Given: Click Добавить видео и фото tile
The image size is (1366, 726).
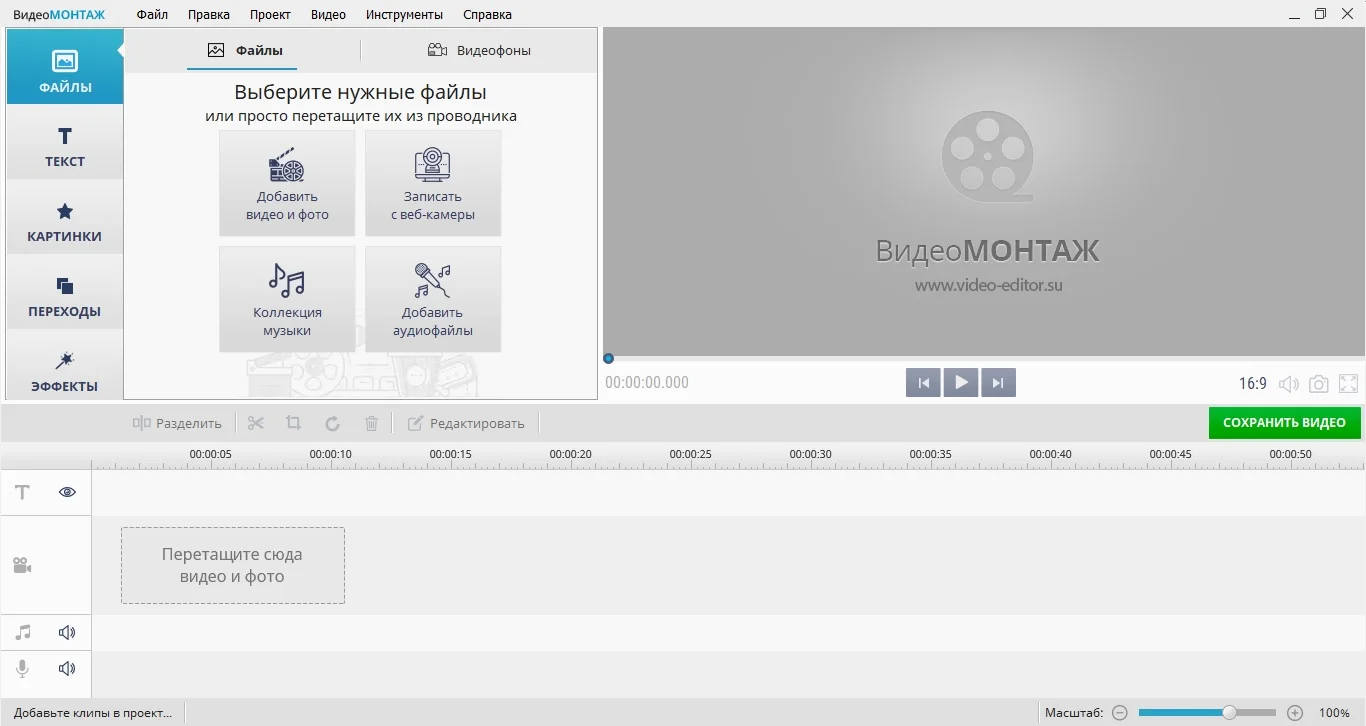Looking at the screenshot, I should (x=287, y=183).
